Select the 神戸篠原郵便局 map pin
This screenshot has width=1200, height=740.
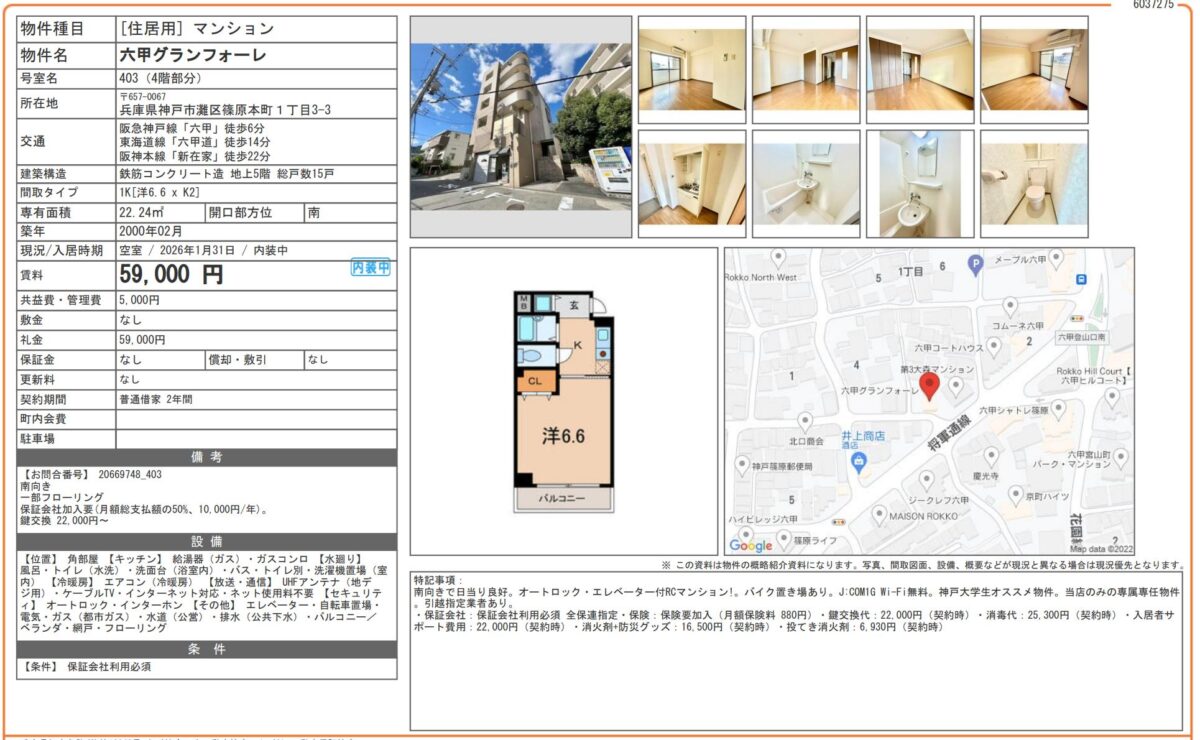[742, 464]
